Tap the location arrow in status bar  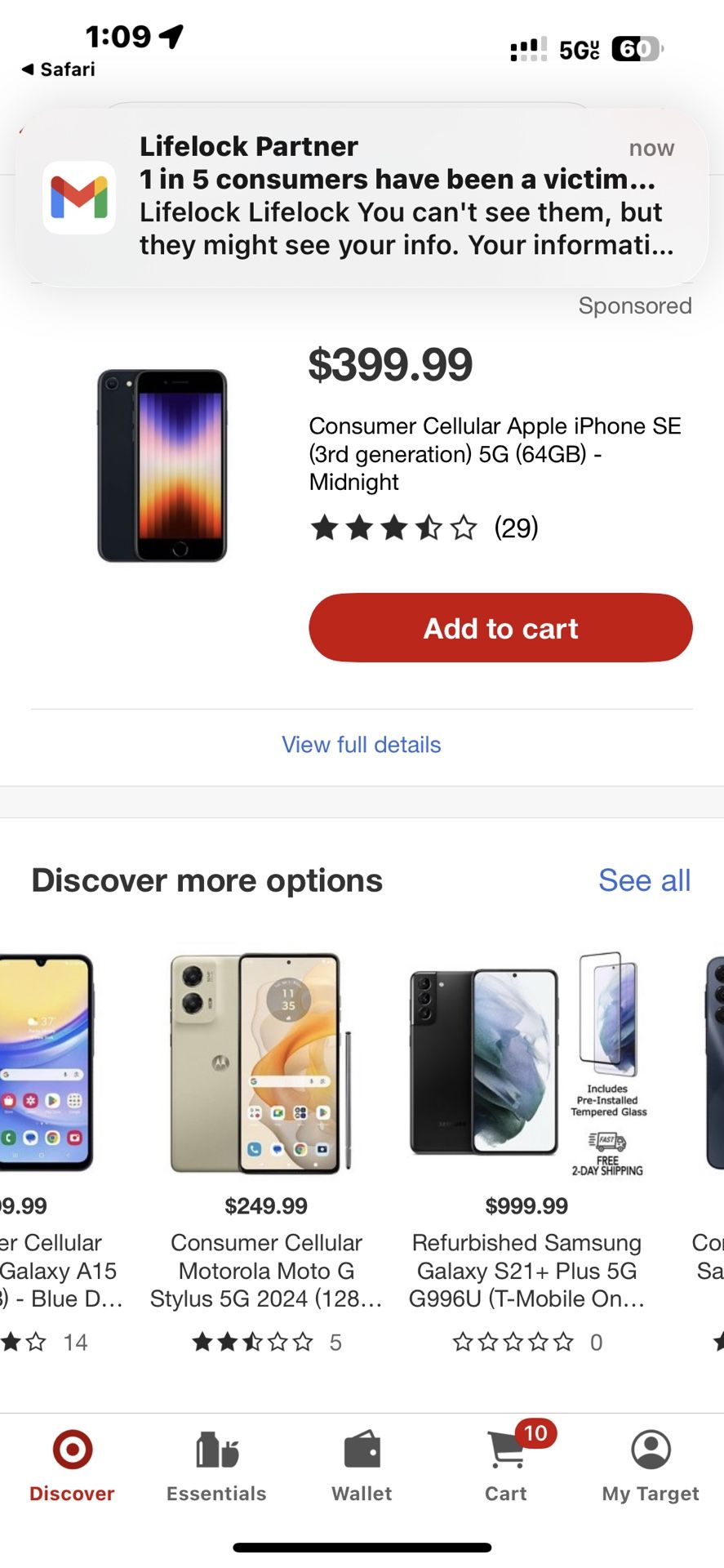(171, 36)
